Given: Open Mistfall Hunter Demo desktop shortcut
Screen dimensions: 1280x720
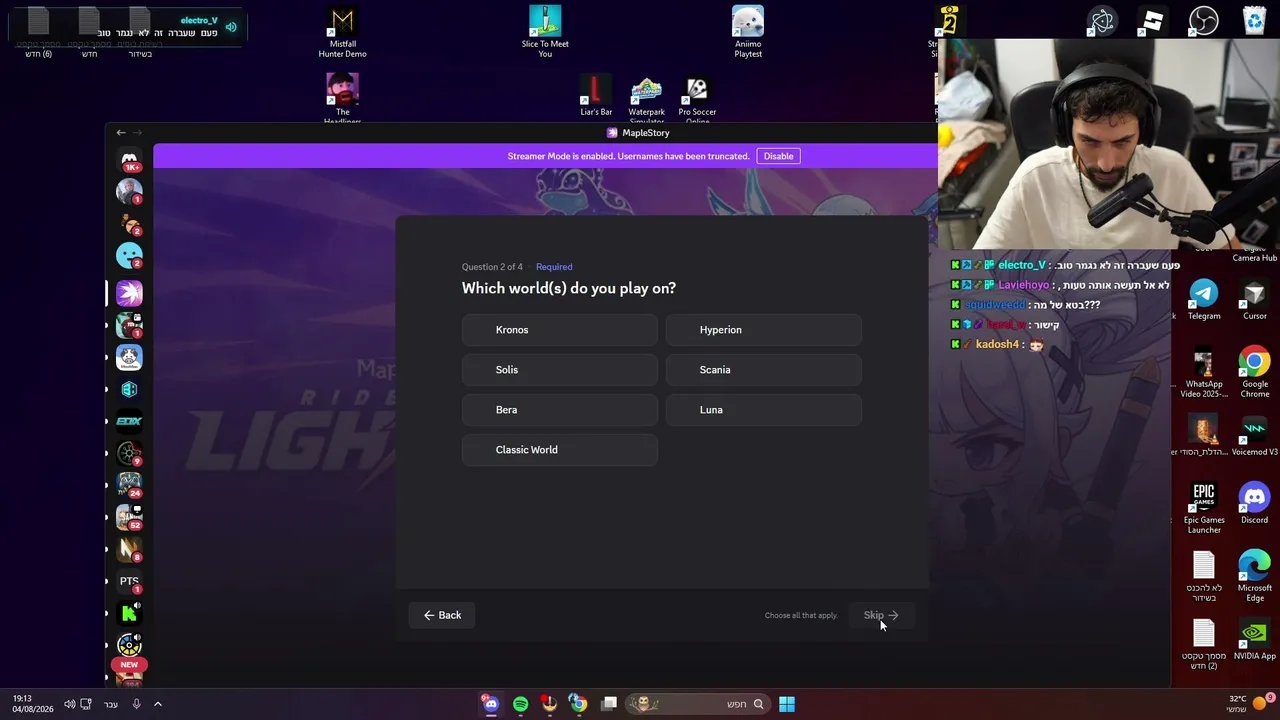Looking at the screenshot, I should pos(342,33).
